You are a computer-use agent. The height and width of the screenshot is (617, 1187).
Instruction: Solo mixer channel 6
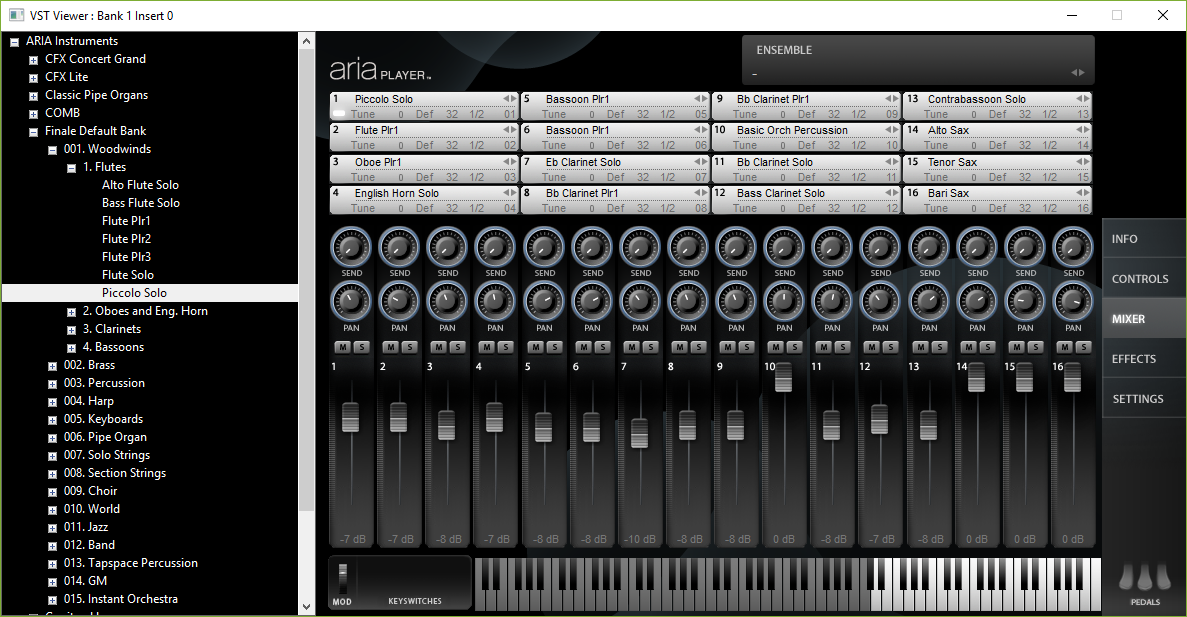(x=602, y=347)
